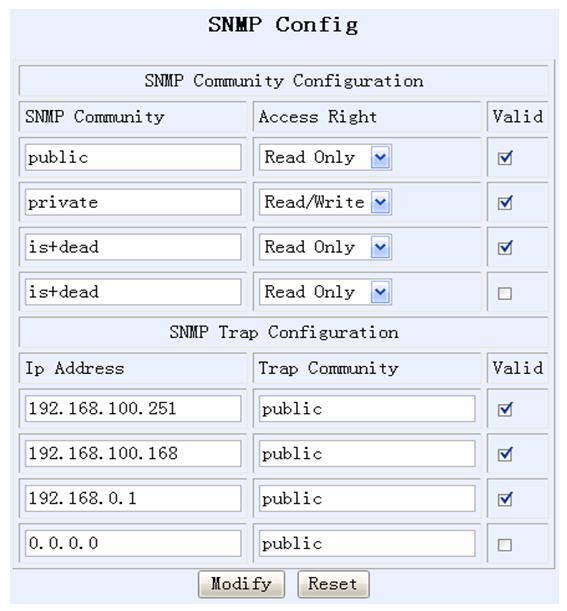The width and height of the screenshot is (567, 611).
Task: Expand the Read/Write access dropdown for private
Action: [x=325, y=202]
